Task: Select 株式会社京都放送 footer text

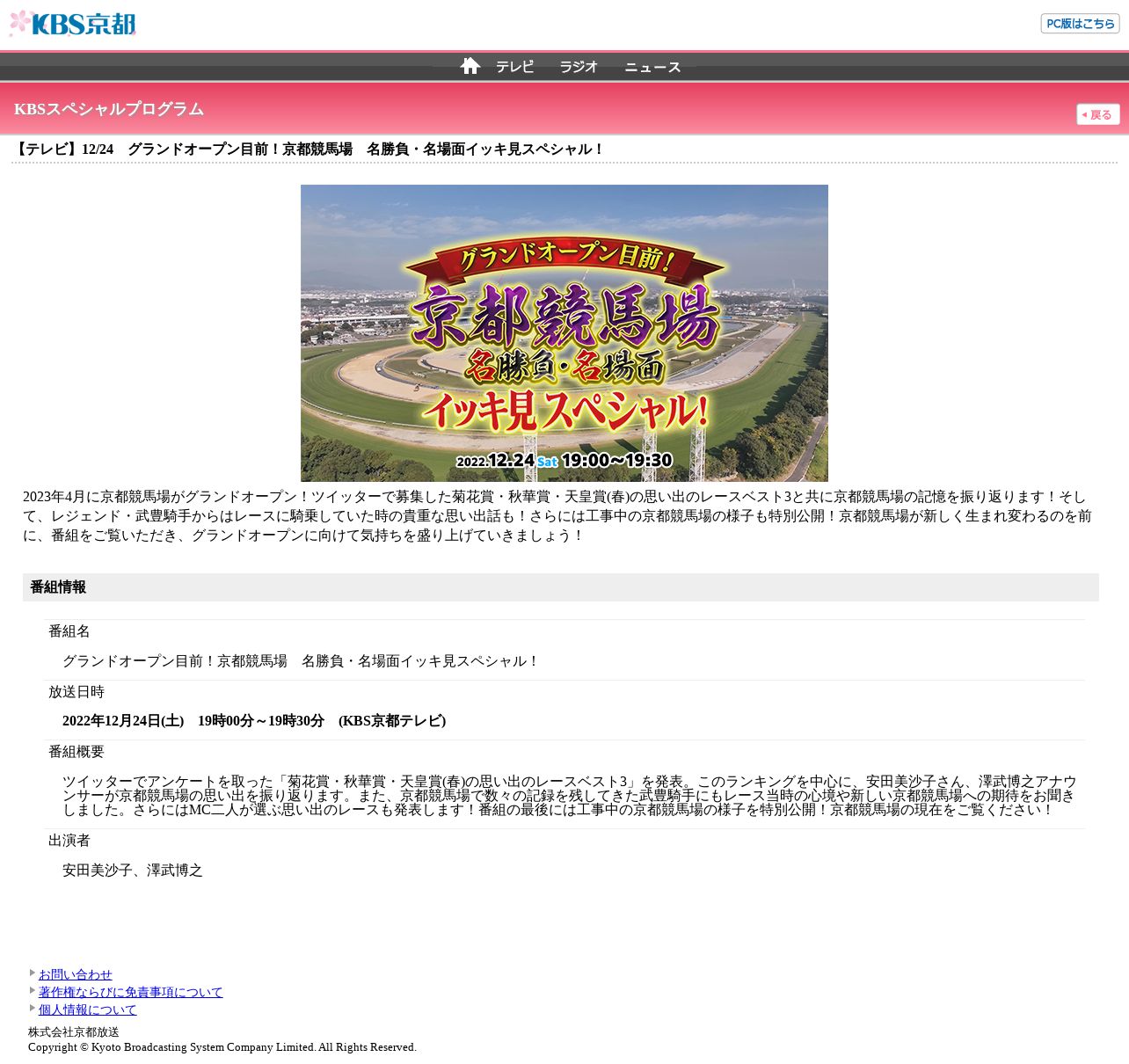Action: click(x=74, y=1032)
